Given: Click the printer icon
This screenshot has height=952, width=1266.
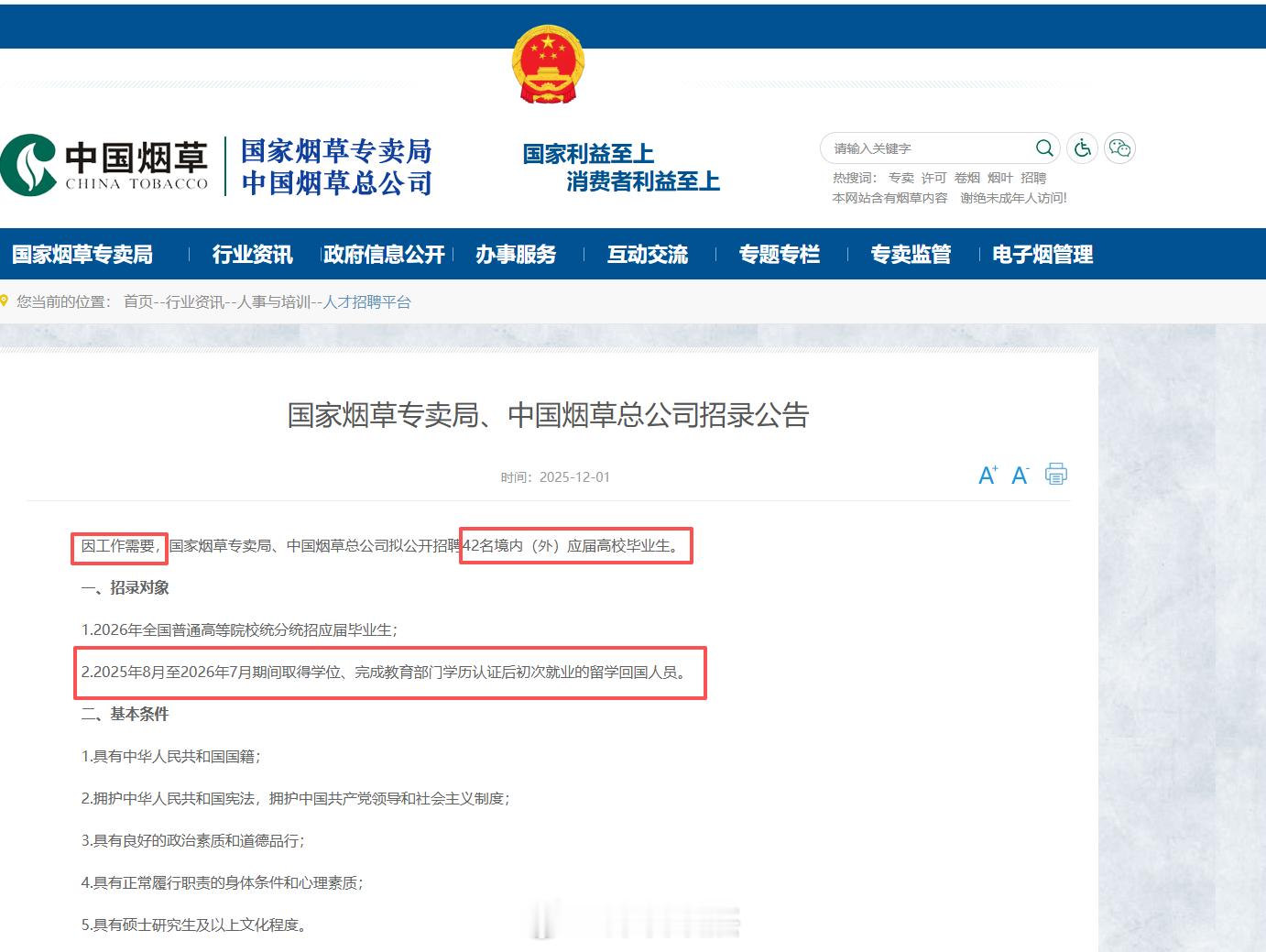Looking at the screenshot, I should [x=1056, y=474].
